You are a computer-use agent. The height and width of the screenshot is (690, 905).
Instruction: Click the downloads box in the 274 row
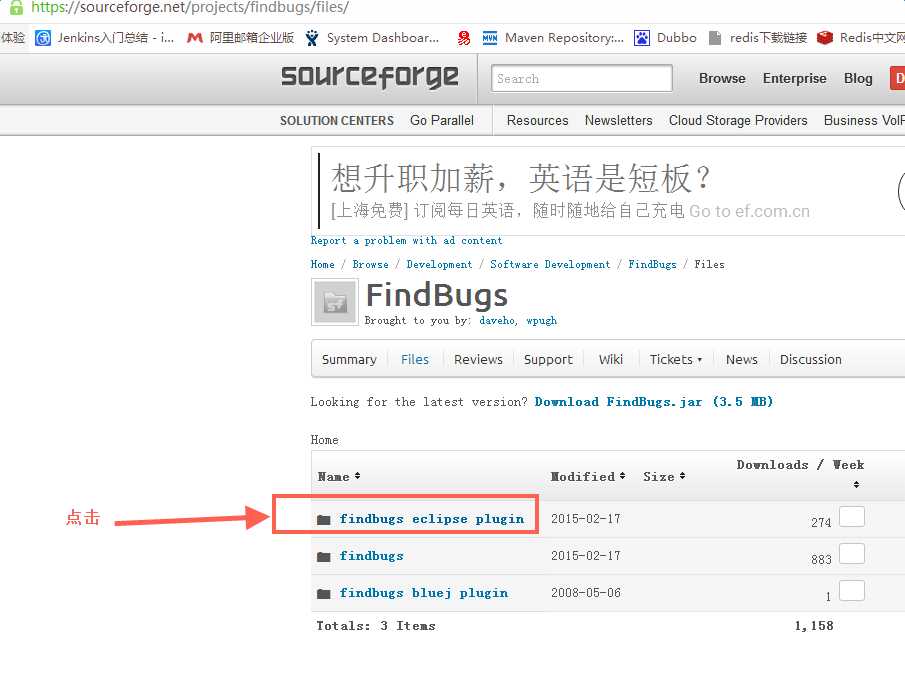(852, 516)
